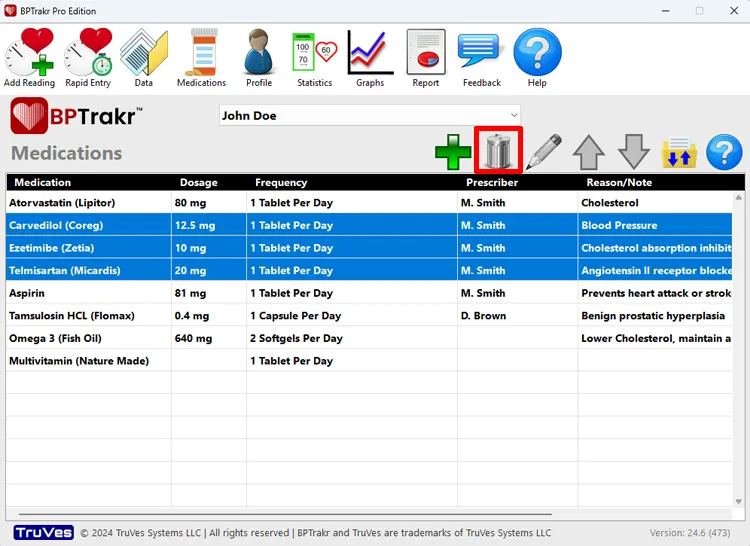The width and height of the screenshot is (750, 546).
Task: Move selected medication down with arrow
Action: click(634, 153)
